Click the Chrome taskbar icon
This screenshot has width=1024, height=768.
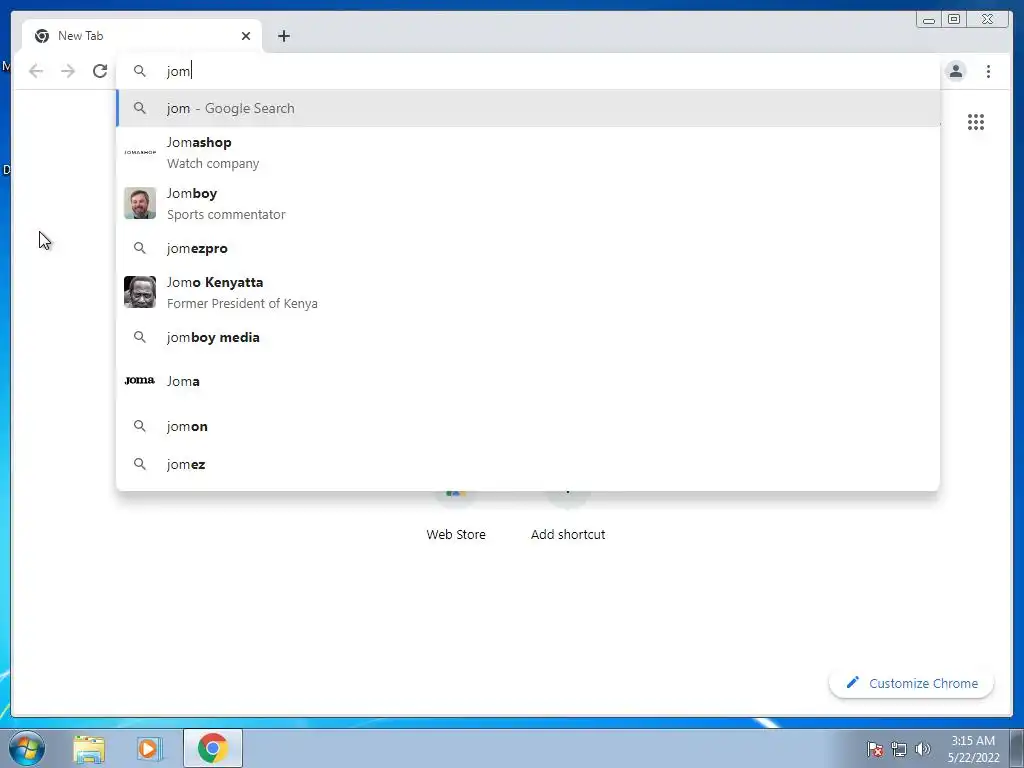tap(213, 748)
